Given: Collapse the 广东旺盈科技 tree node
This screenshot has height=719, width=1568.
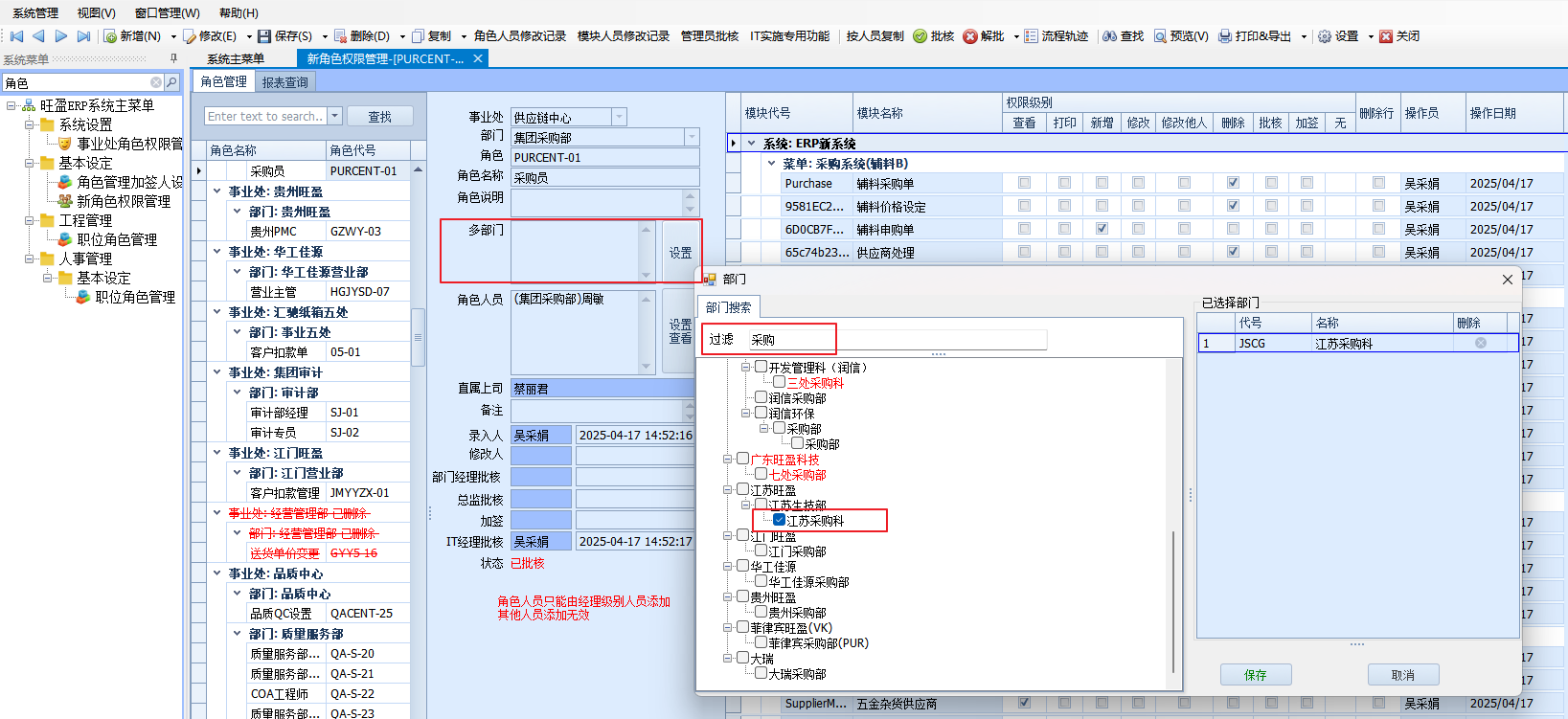Looking at the screenshot, I should tap(728, 459).
